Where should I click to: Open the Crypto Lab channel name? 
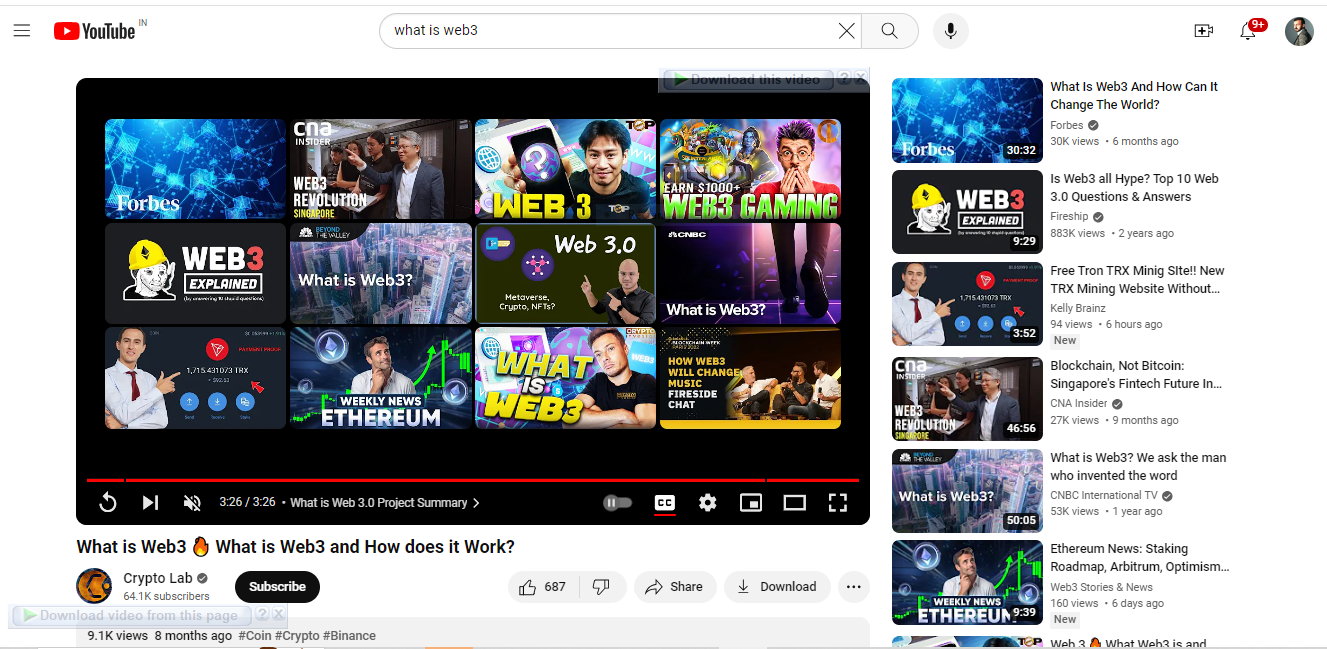click(x=158, y=578)
